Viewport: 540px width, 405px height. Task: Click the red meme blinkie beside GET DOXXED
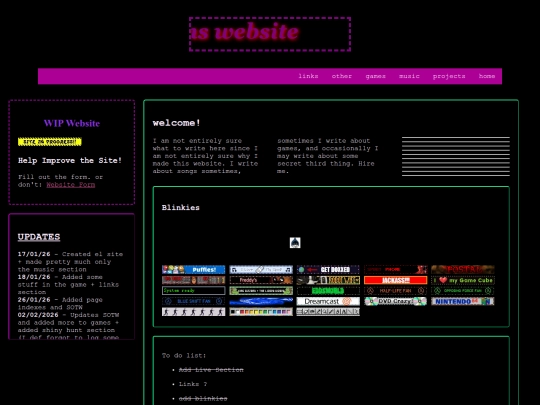(396, 269)
